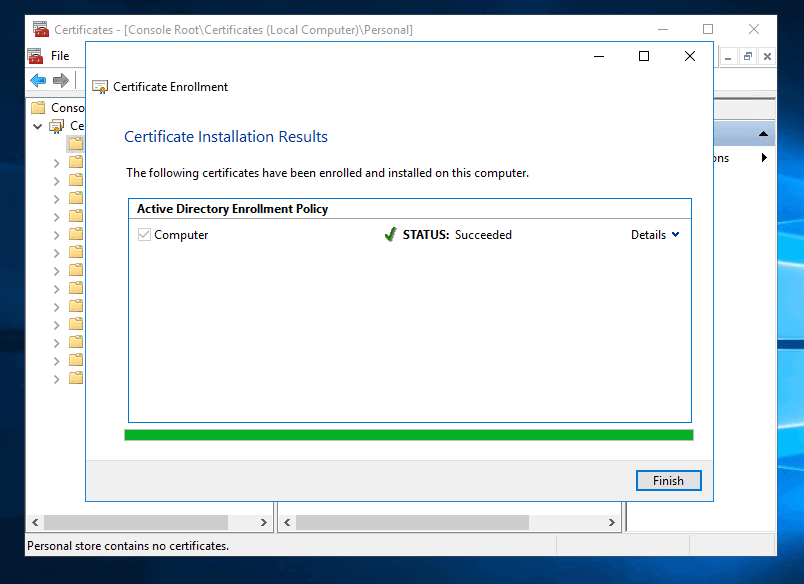Open the File menu

(x=61, y=55)
